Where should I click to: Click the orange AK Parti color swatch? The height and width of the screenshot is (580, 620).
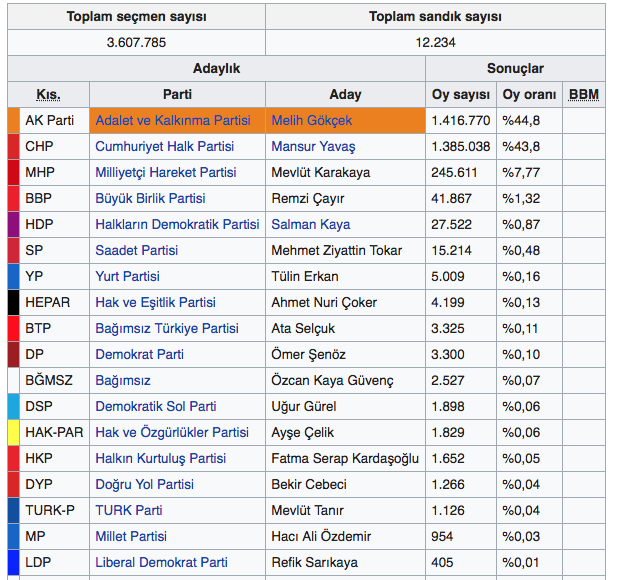click(13, 120)
